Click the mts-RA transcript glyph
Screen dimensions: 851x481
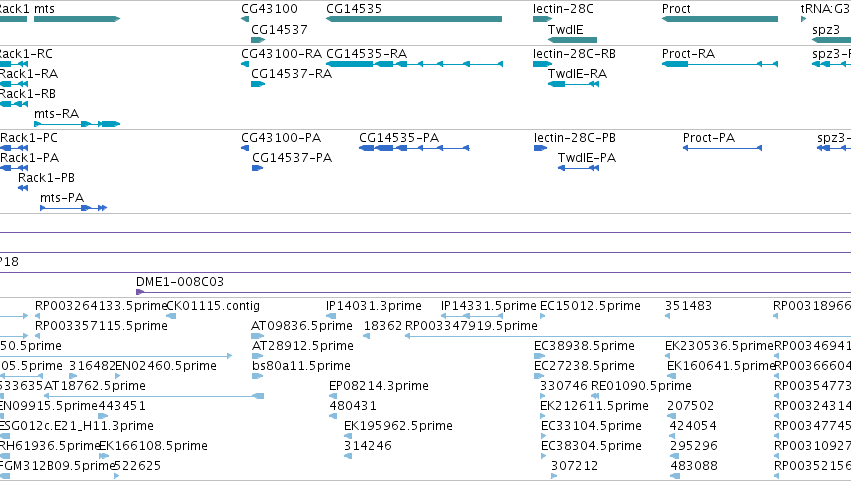coord(77,124)
